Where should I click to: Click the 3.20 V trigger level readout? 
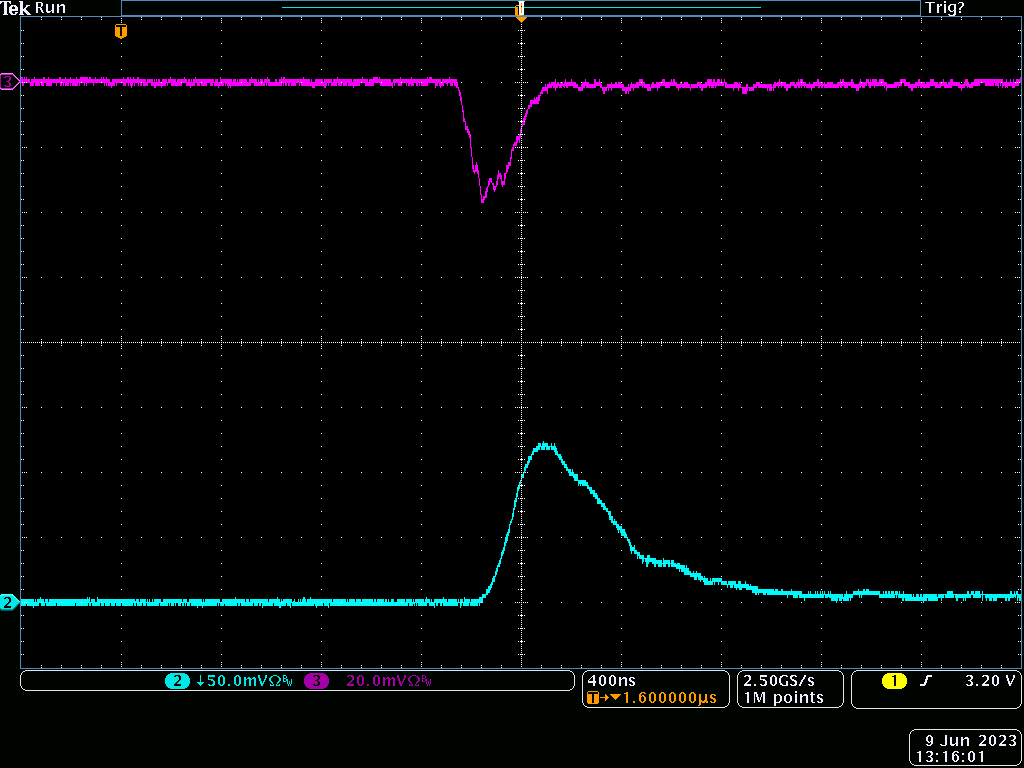[x=990, y=681]
